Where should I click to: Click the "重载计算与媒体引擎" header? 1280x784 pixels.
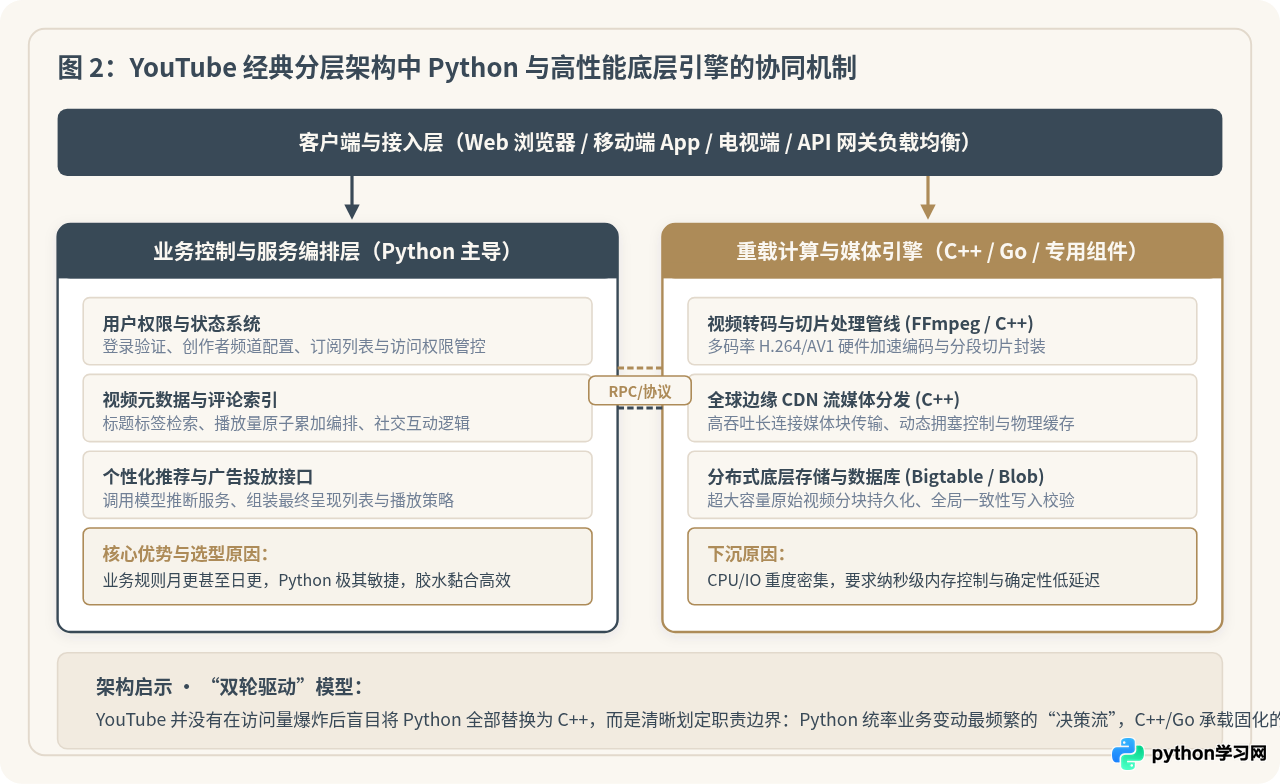click(942, 251)
